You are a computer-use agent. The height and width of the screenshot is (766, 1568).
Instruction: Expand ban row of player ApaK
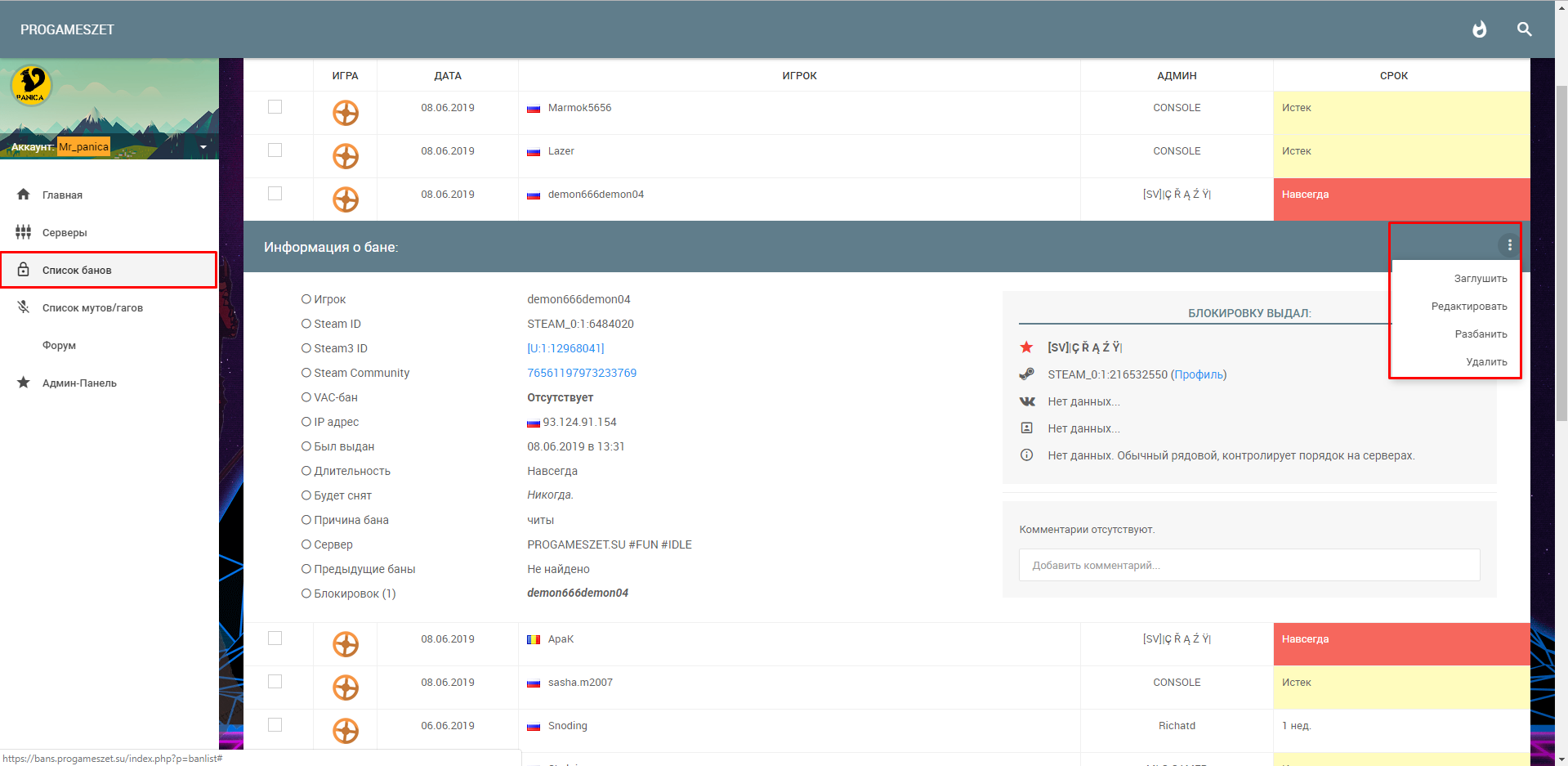point(887,644)
